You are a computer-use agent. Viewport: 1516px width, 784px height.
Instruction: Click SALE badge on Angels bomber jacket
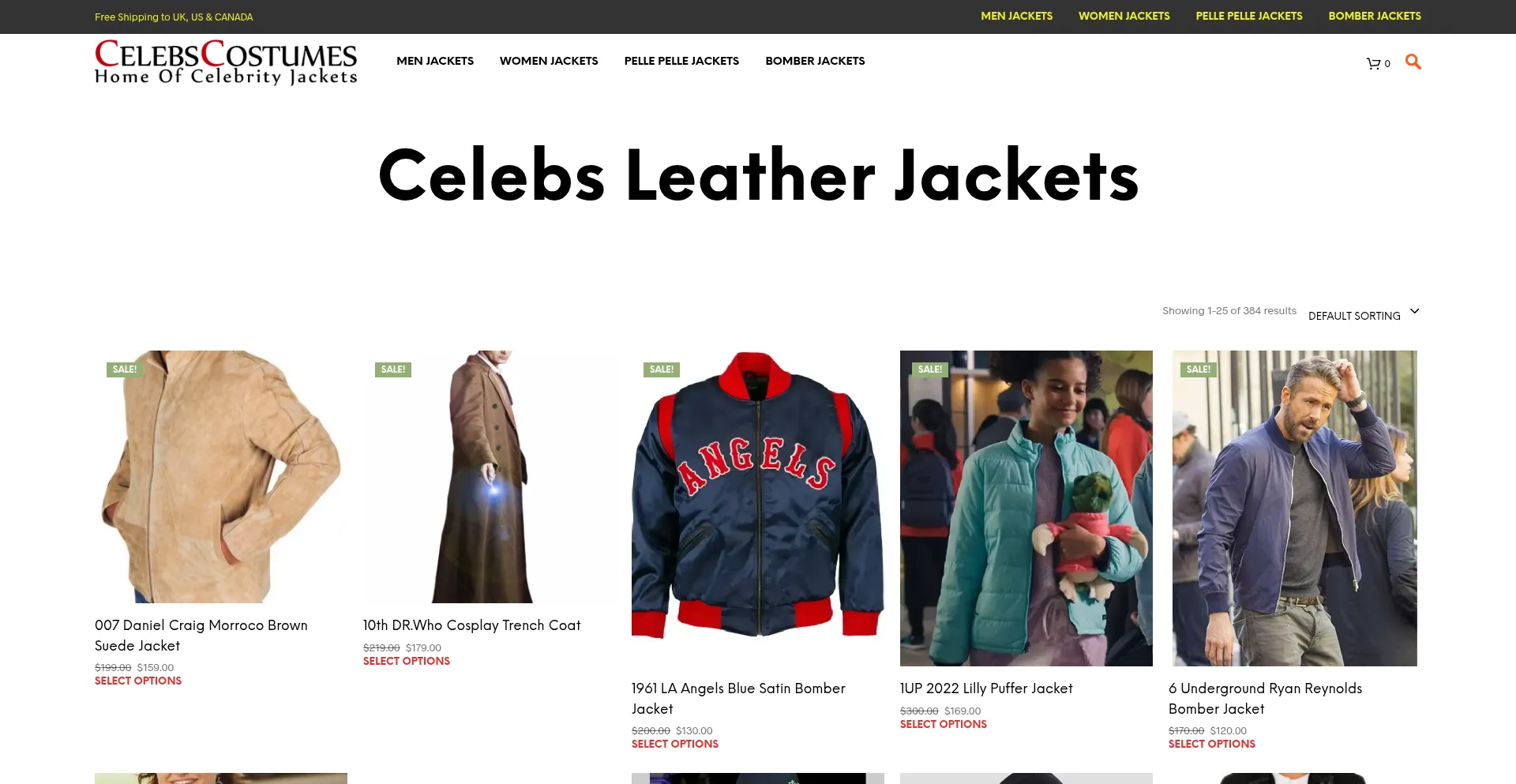(662, 369)
